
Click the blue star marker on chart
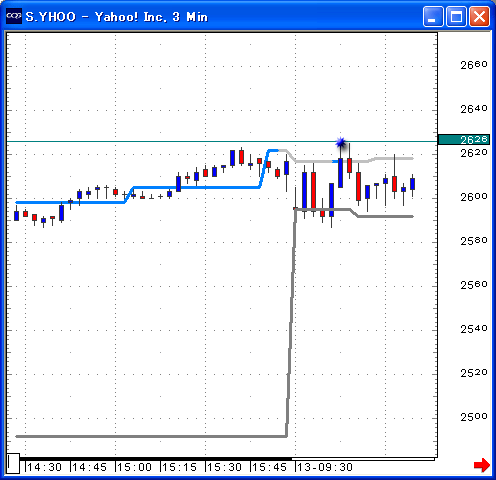(x=341, y=143)
